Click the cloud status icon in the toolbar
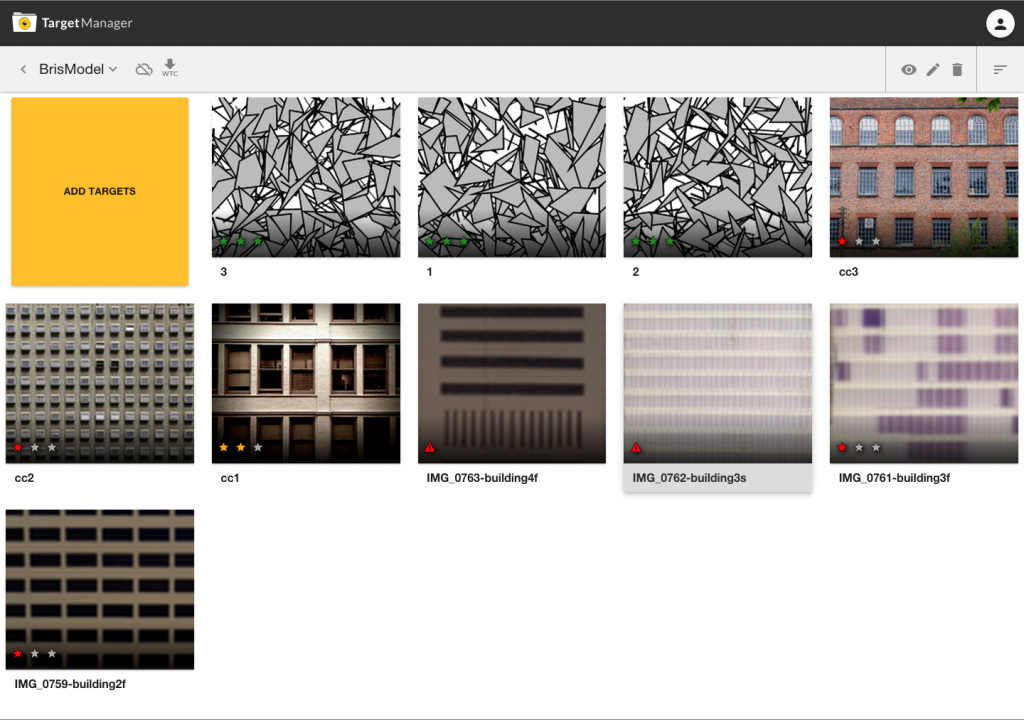Image resolution: width=1024 pixels, height=720 pixels. (144, 69)
